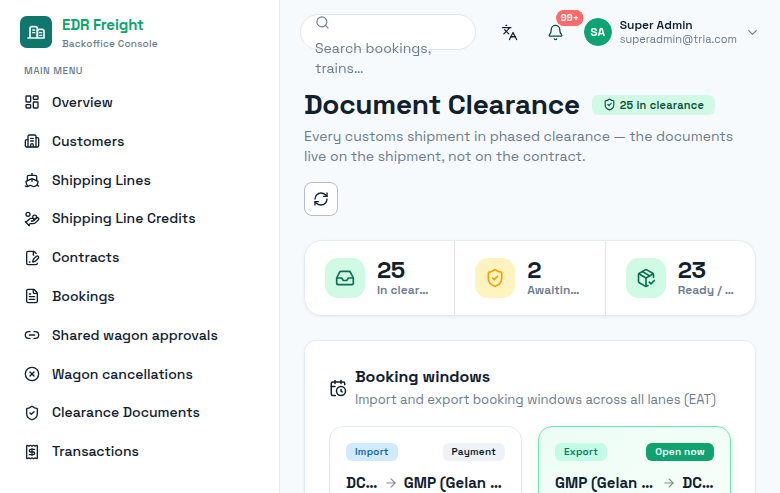Click the MAIN MENU section label

(x=53, y=71)
